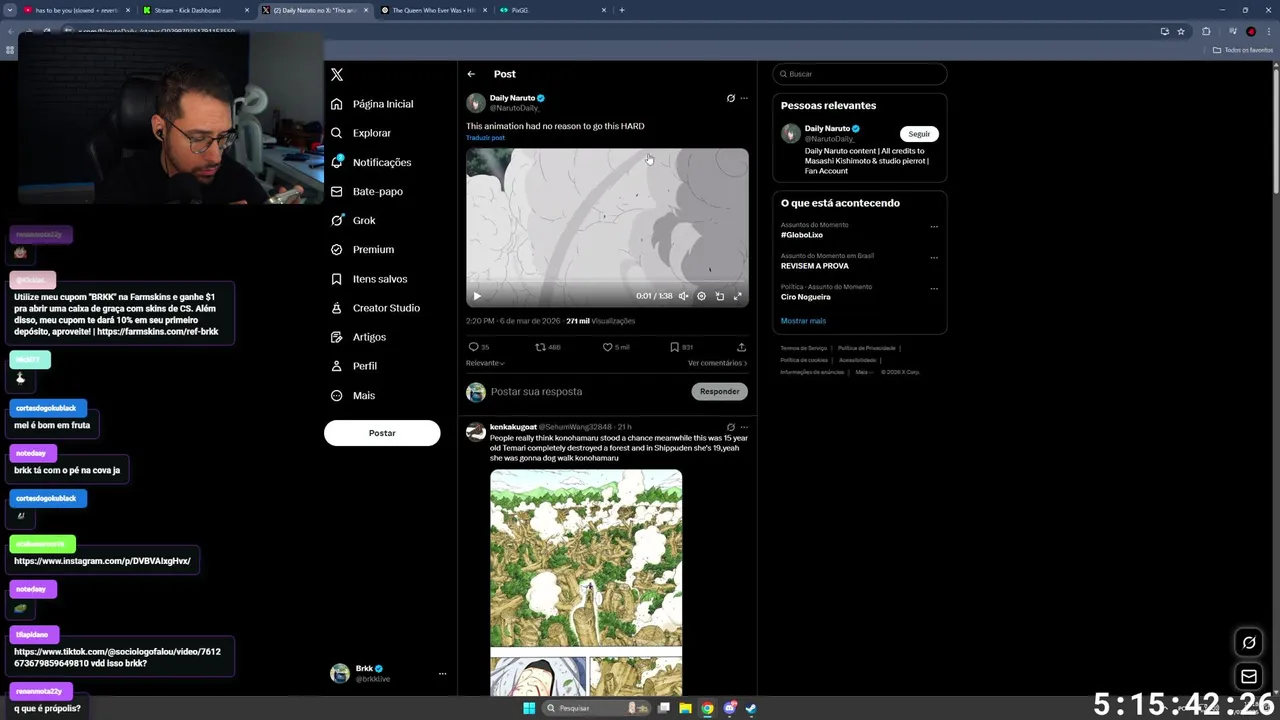Open Chrome from taskbar
This screenshot has height=720, width=1280.
(707, 708)
